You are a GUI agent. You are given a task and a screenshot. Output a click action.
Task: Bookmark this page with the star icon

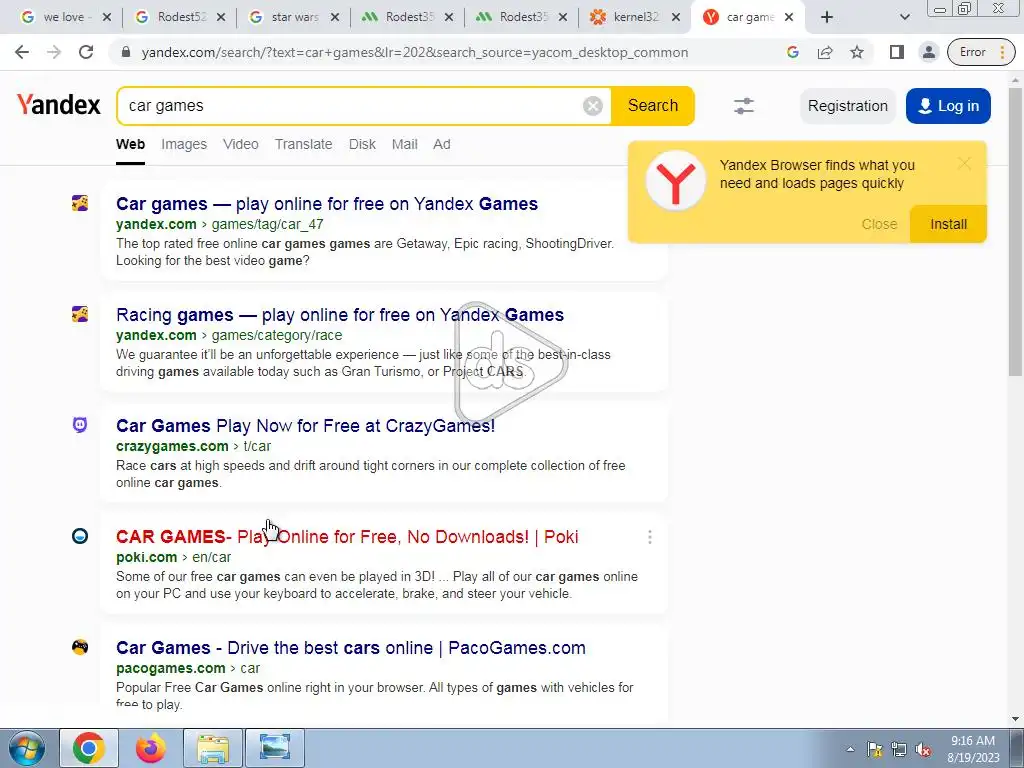click(x=857, y=52)
